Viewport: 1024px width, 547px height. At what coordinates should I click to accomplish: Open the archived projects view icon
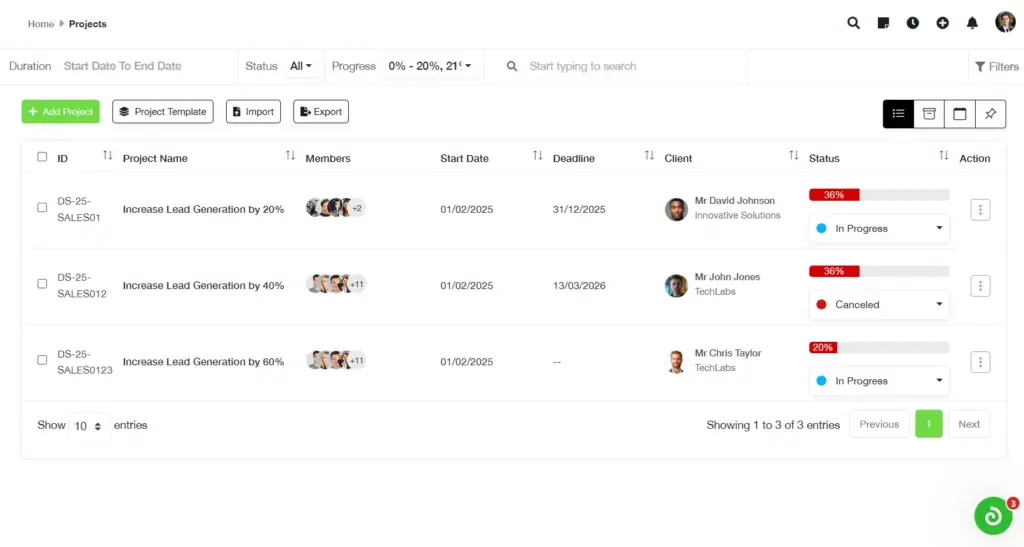click(929, 114)
